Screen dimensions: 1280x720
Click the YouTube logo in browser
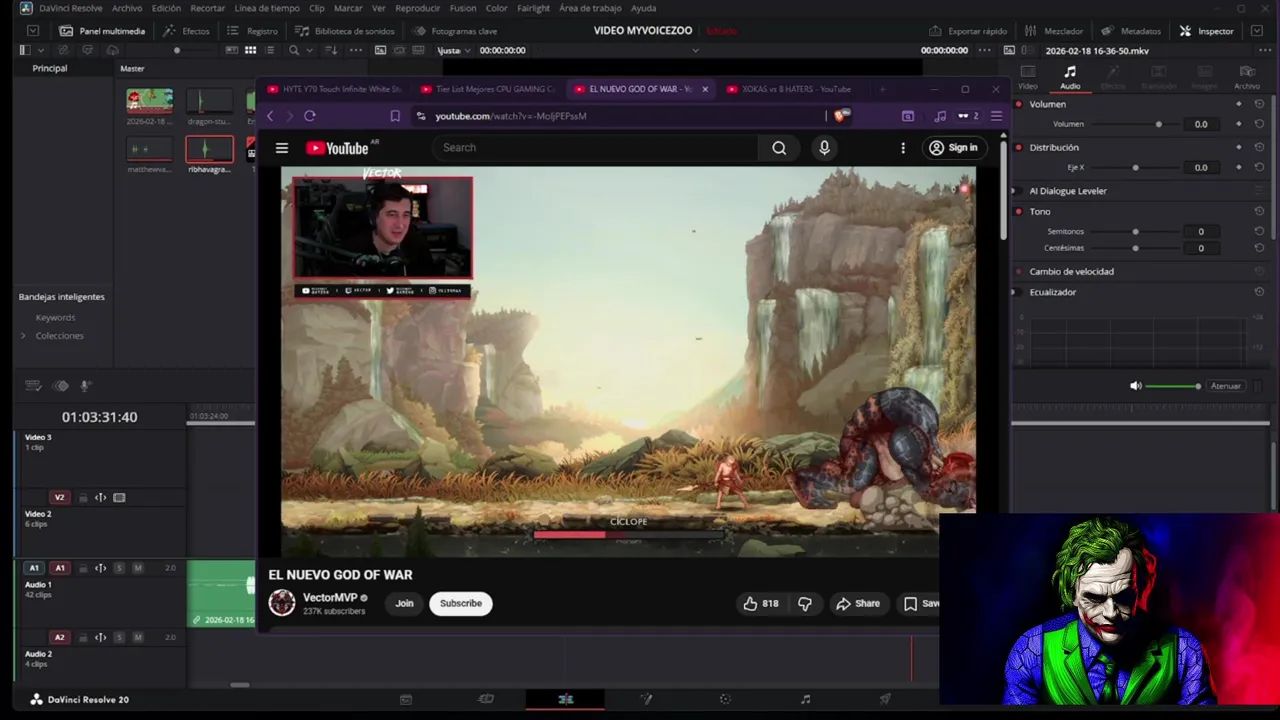(x=337, y=148)
